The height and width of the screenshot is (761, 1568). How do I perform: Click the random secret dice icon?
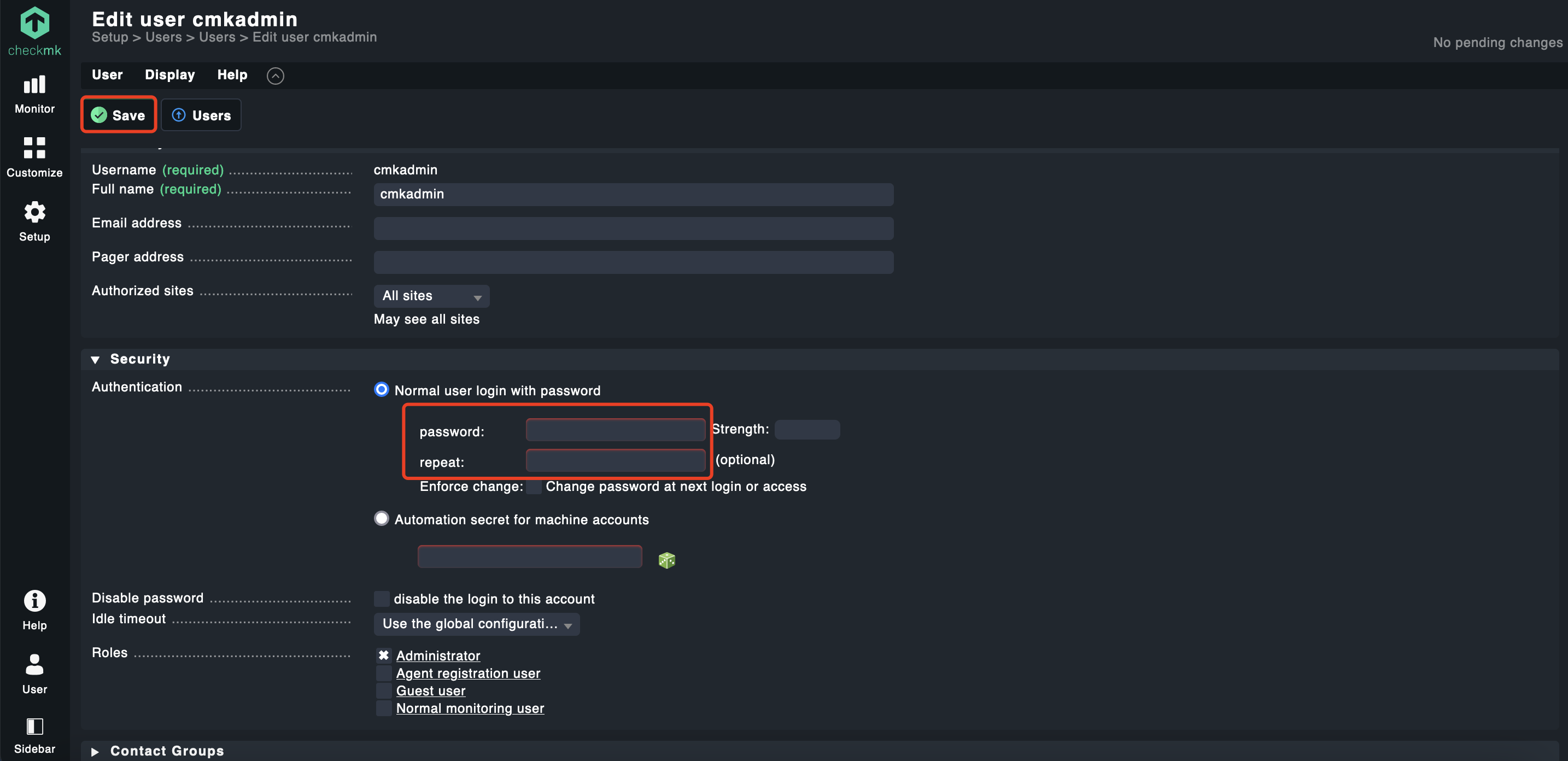[x=666, y=559]
